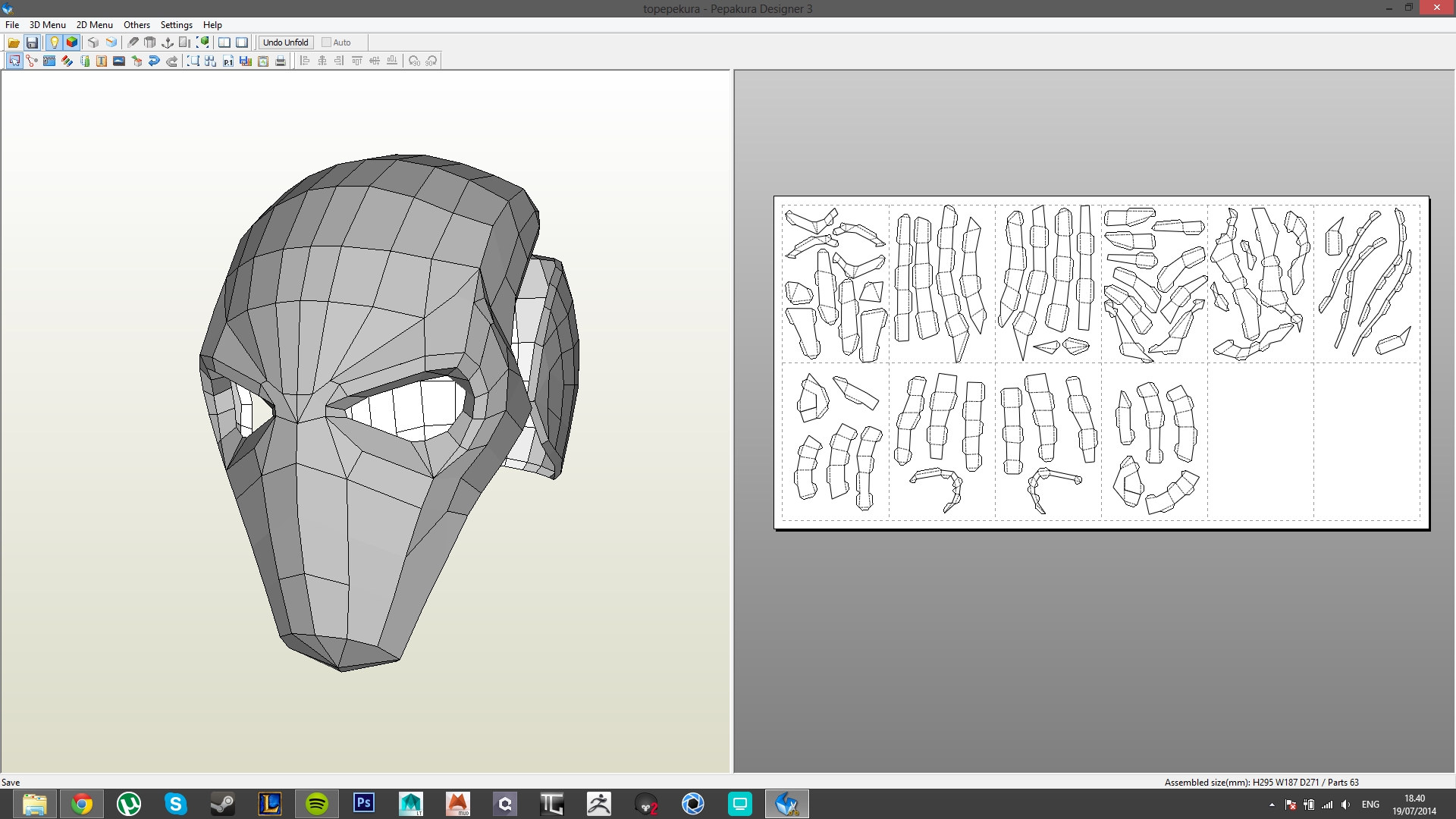This screenshot has height=819, width=1456.
Task: Click the gray cylinder shape icon
Action: coord(150,42)
